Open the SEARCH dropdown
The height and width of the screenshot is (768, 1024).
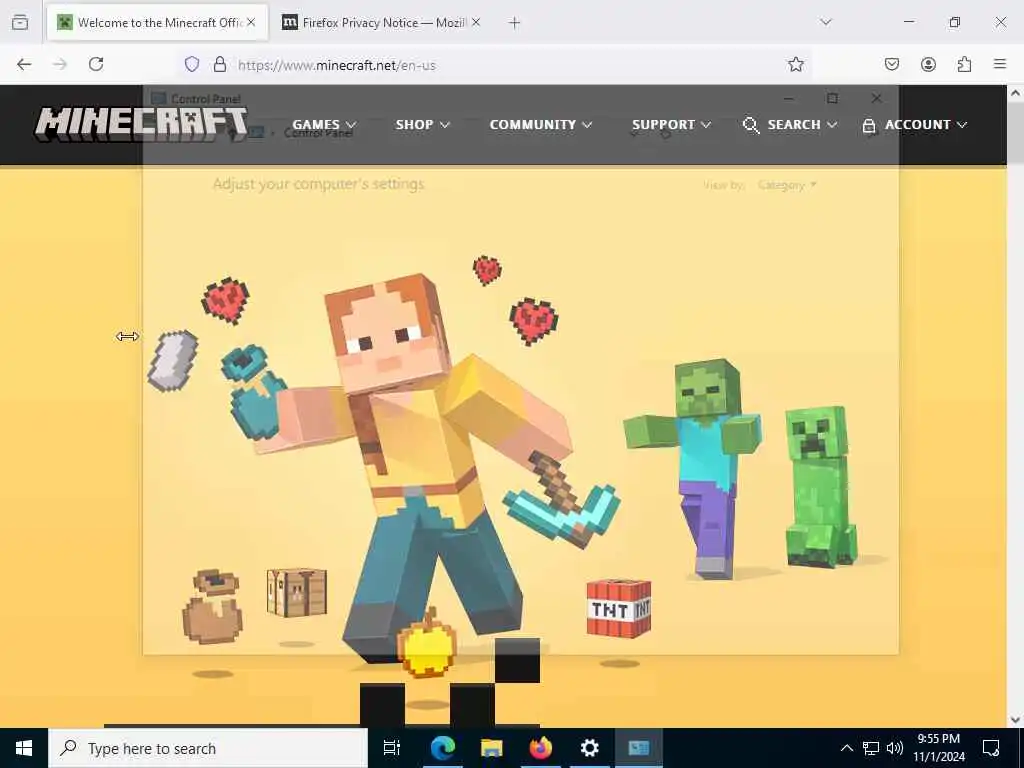[x=790, y=125]
